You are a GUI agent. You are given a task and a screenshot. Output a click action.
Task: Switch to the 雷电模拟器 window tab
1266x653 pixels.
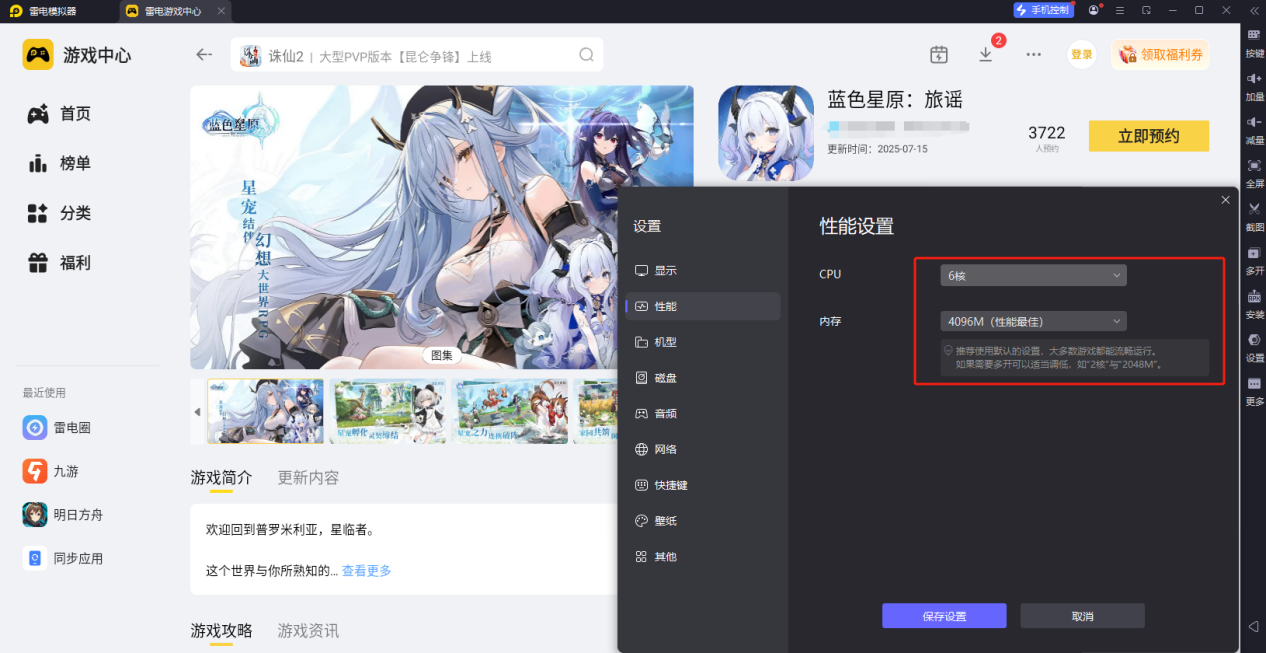tap(53, 11)
